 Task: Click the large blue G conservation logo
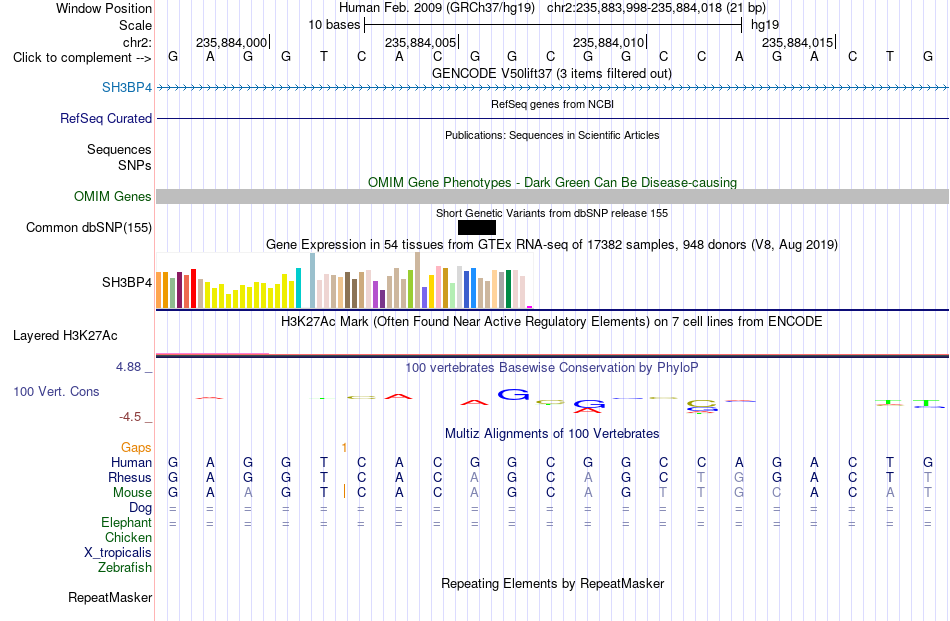[x=514, y=394]
